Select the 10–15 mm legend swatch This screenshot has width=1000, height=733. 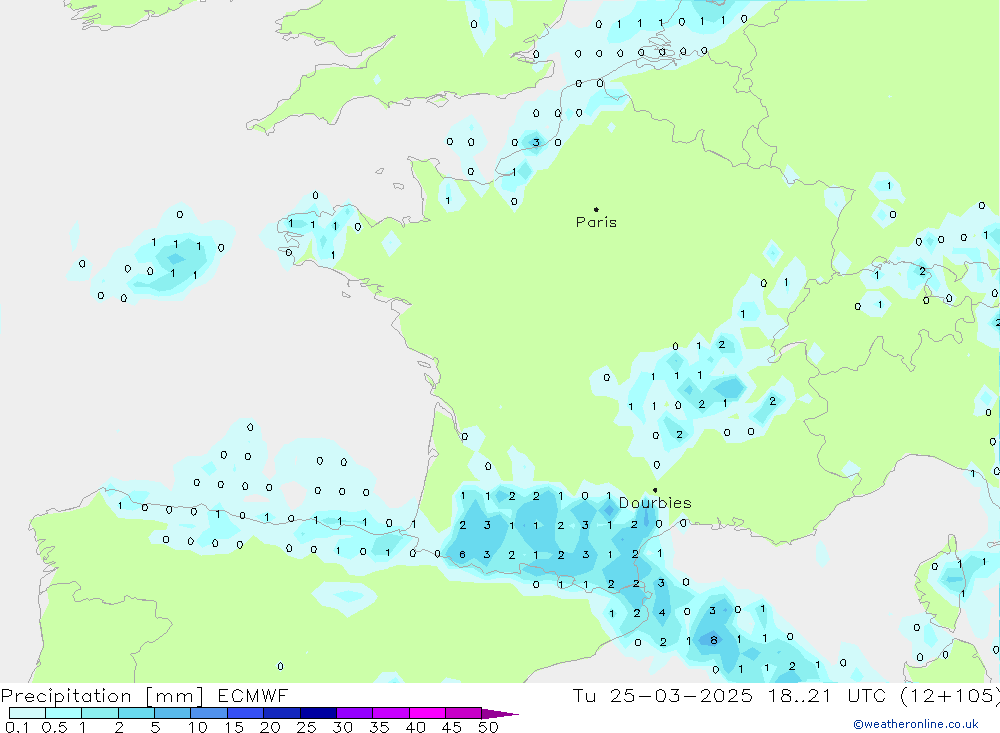(209, 713)
